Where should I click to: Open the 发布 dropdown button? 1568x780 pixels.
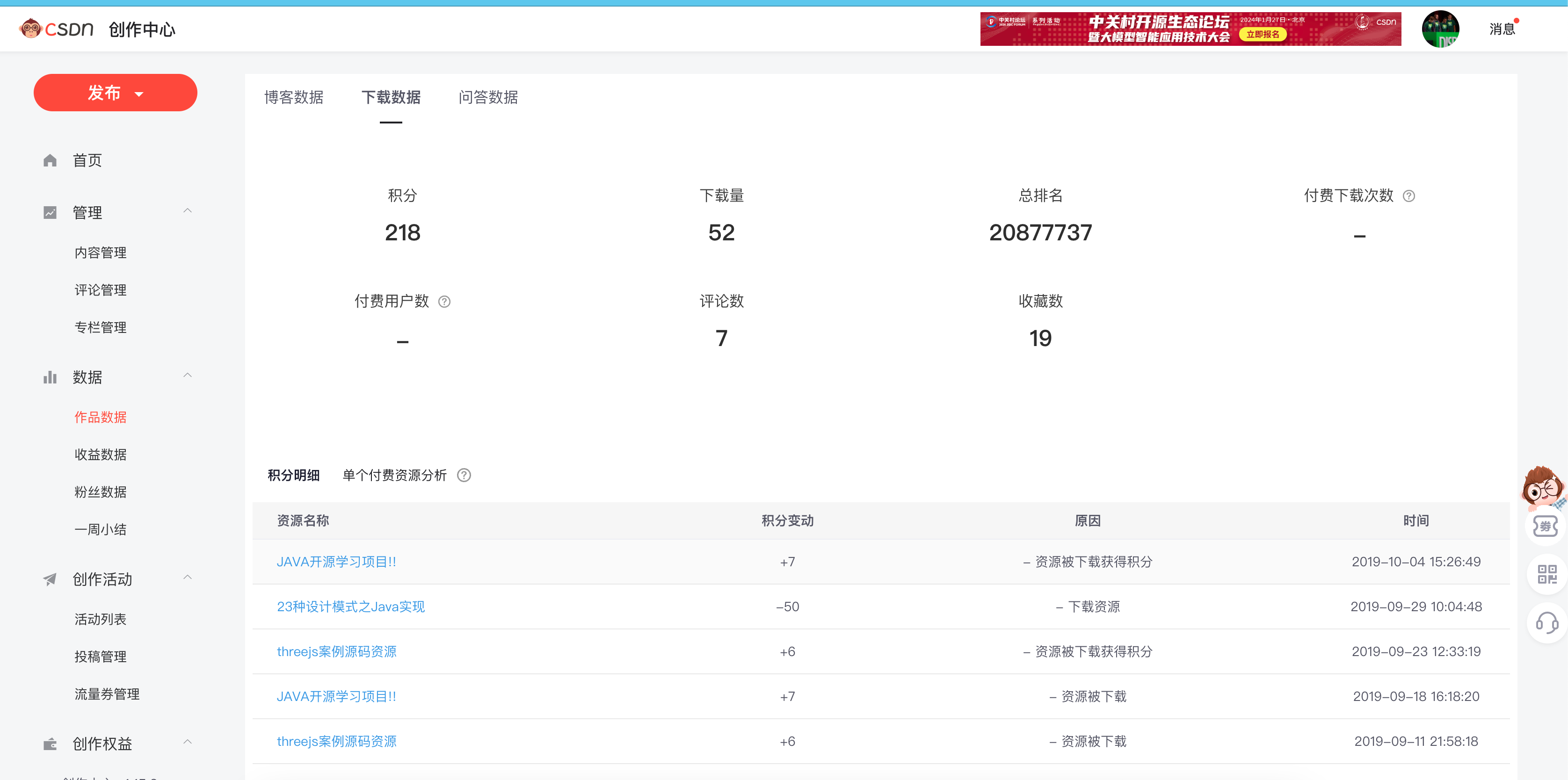coord(115,93)
